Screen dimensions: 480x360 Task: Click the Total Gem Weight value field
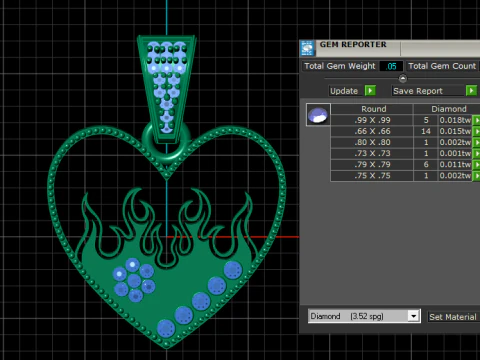pyautogui.click(x=391, y=66)
